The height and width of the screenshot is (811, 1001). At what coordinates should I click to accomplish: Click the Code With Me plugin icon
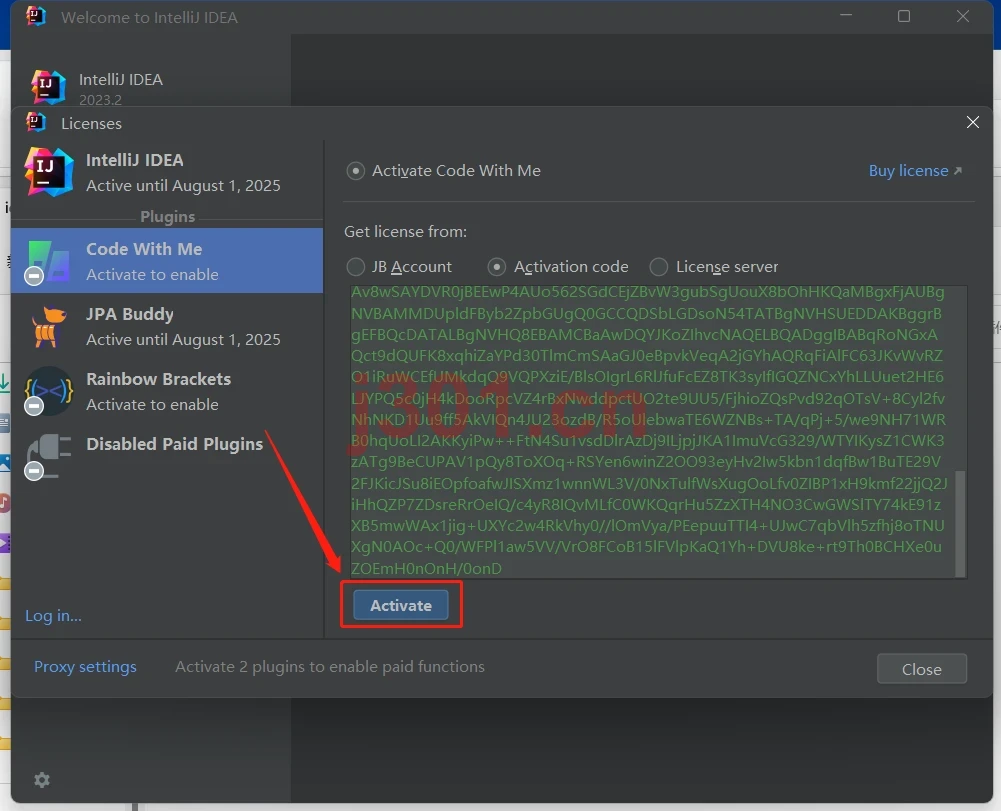(49, 261)
